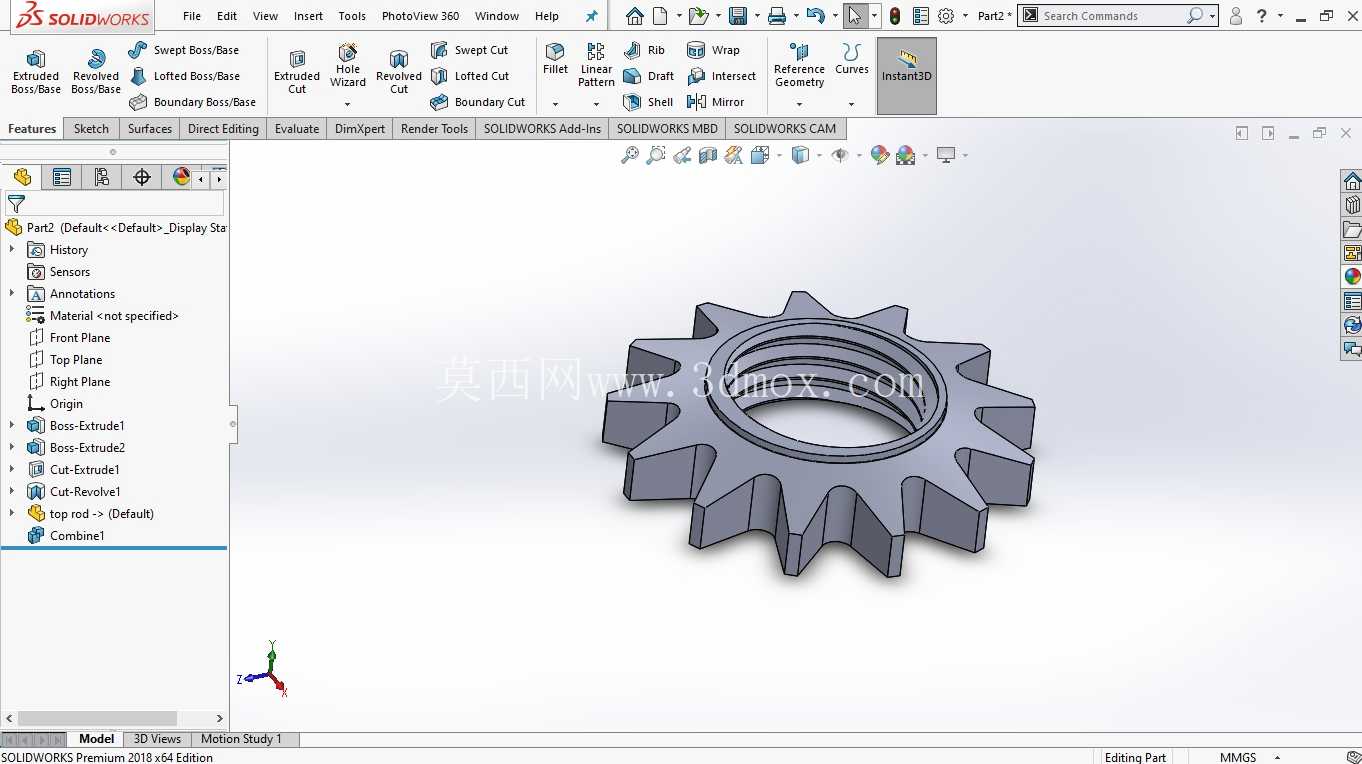1362x764 pixels.
Task: Open the Fillet dropdown arrow
Action: click(555, 104)
